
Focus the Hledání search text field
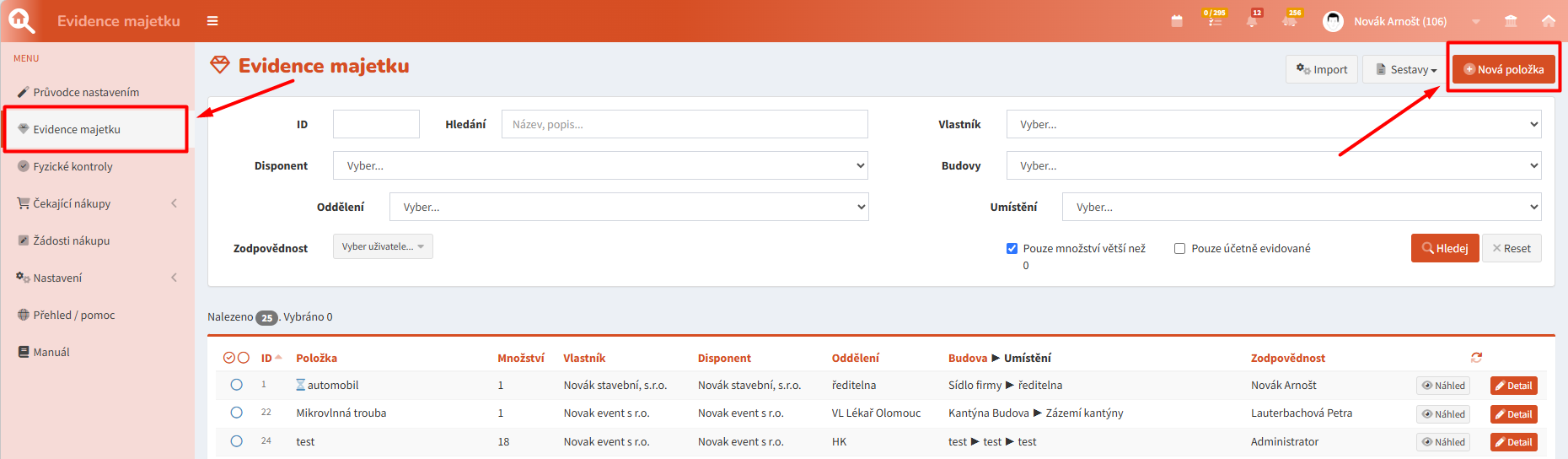tap(685, 124)
